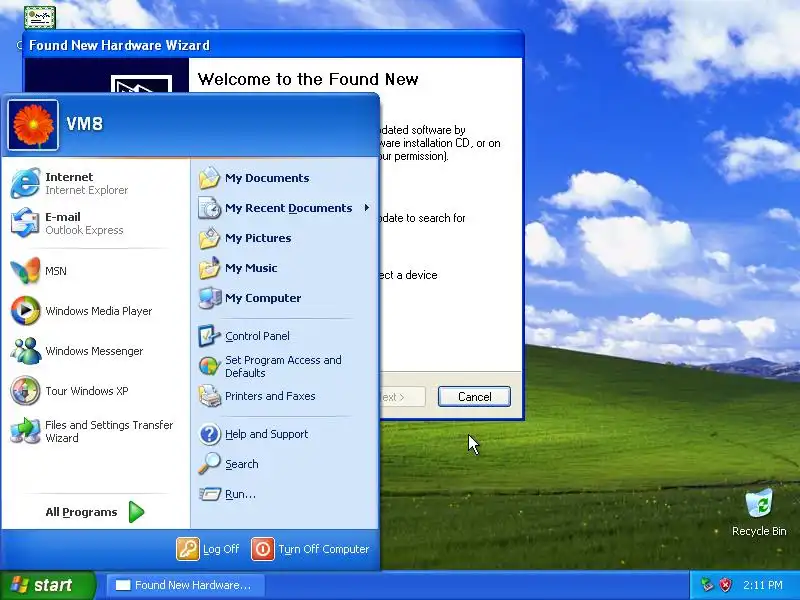800x600 pixels.
Task: Open My Pictures folder icon
Action: tap(209, 238)
